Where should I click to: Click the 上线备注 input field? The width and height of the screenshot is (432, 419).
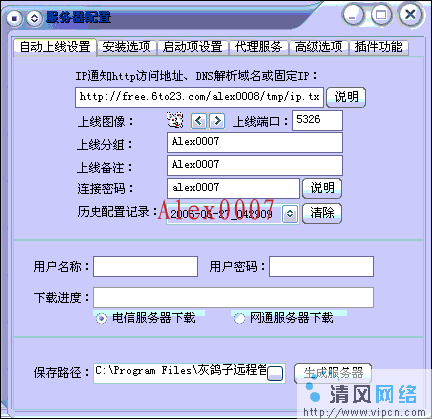(255, 165)
